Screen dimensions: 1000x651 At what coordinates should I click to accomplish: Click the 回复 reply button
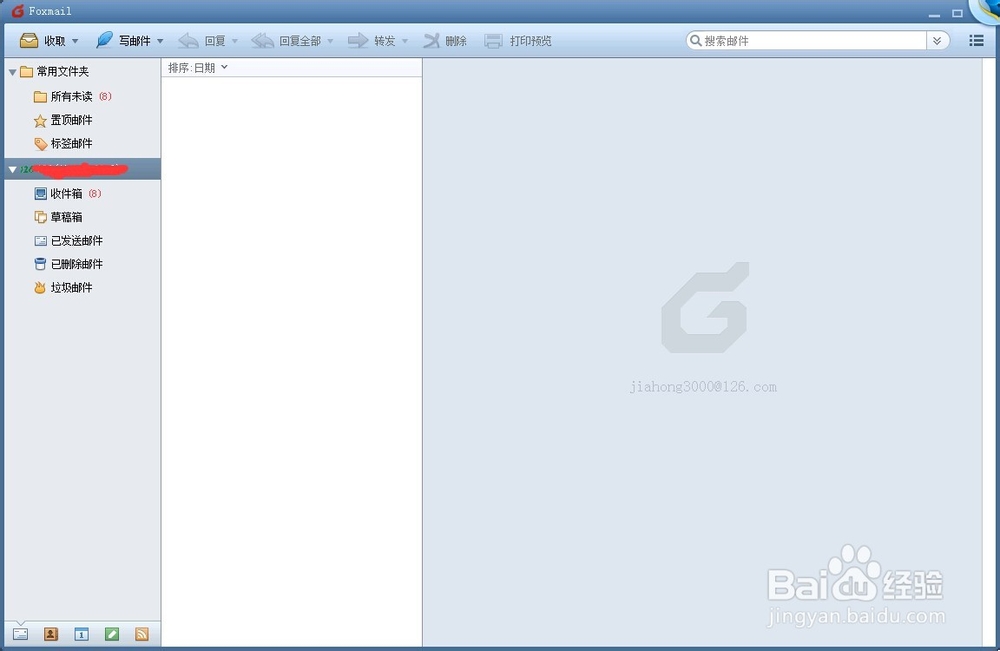(x=202, y=41)
